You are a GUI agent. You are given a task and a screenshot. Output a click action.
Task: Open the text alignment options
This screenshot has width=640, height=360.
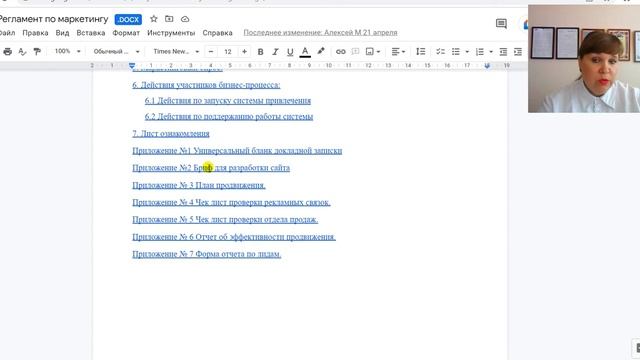coord(398,51)
